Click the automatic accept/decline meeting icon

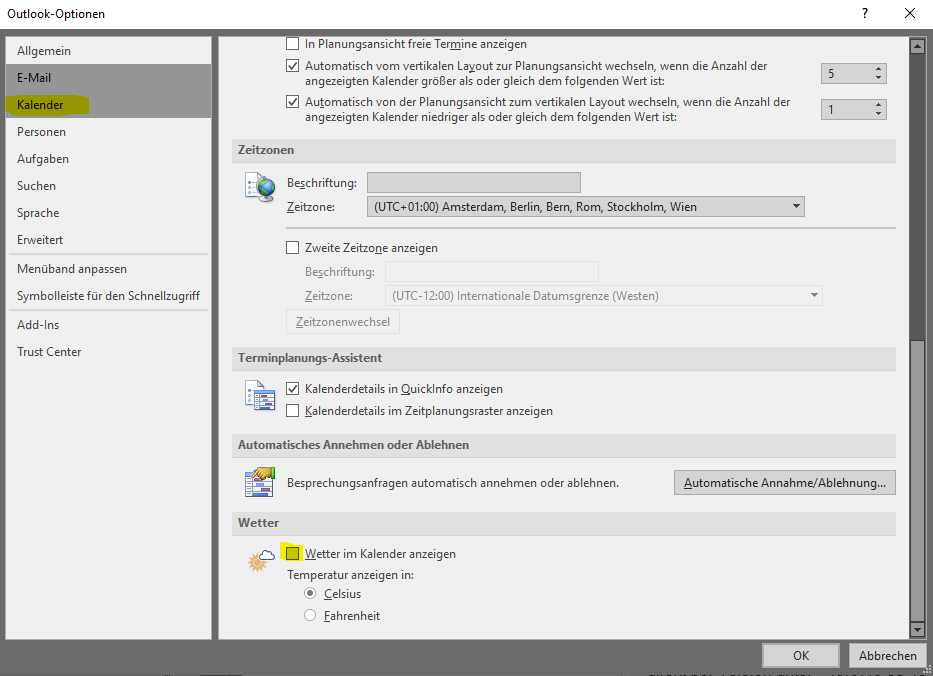[x=259, y=482]
